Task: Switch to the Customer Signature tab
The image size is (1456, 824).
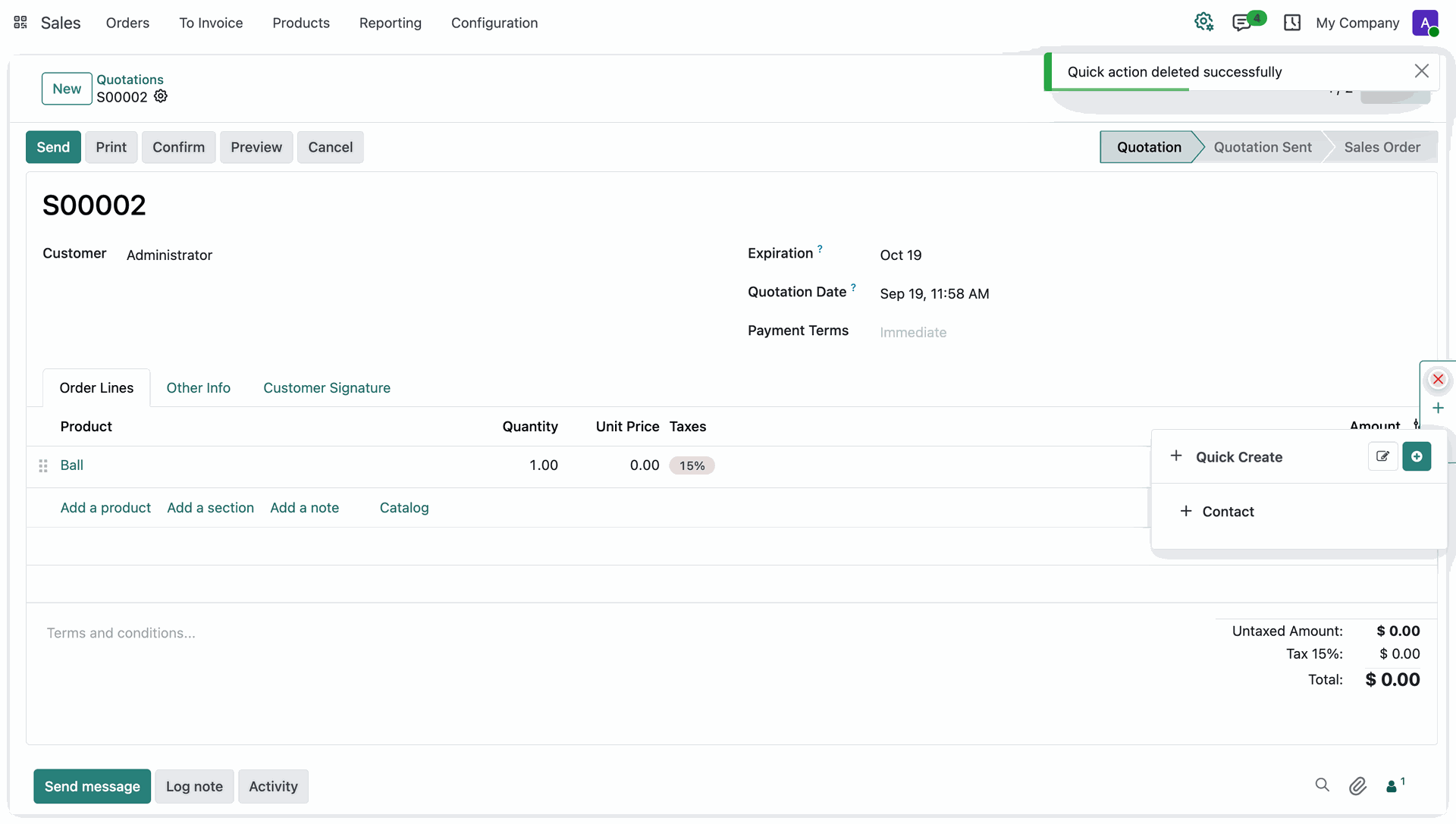Action: [327, 387]
